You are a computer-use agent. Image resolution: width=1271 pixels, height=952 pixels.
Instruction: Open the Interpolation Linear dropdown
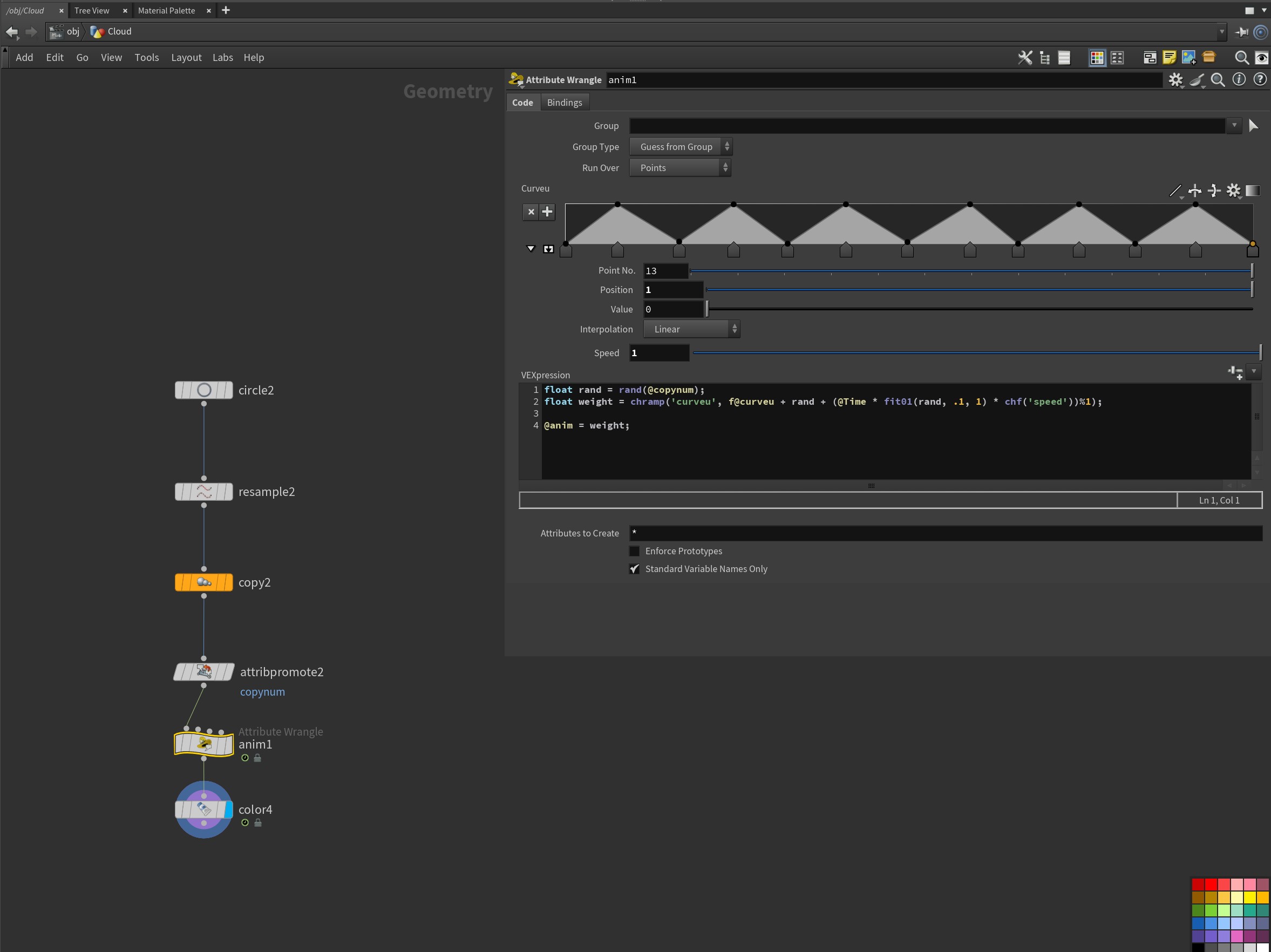(x=691, y=329)
